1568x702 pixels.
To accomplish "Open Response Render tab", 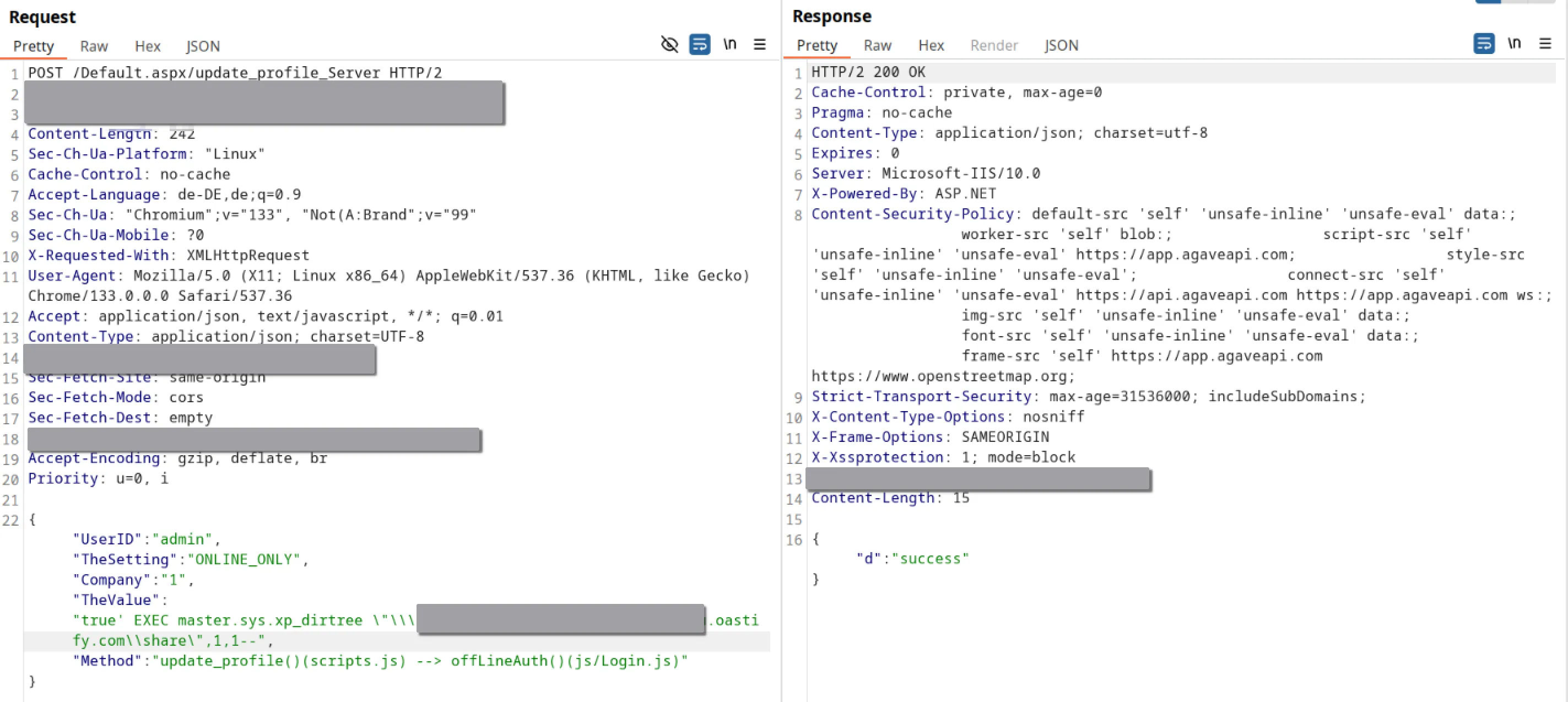I will tap(993, 46).
